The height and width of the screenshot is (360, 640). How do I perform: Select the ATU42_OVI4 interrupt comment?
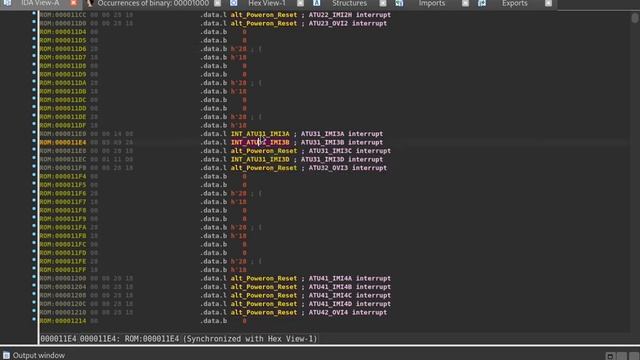[x=347, y=313]
